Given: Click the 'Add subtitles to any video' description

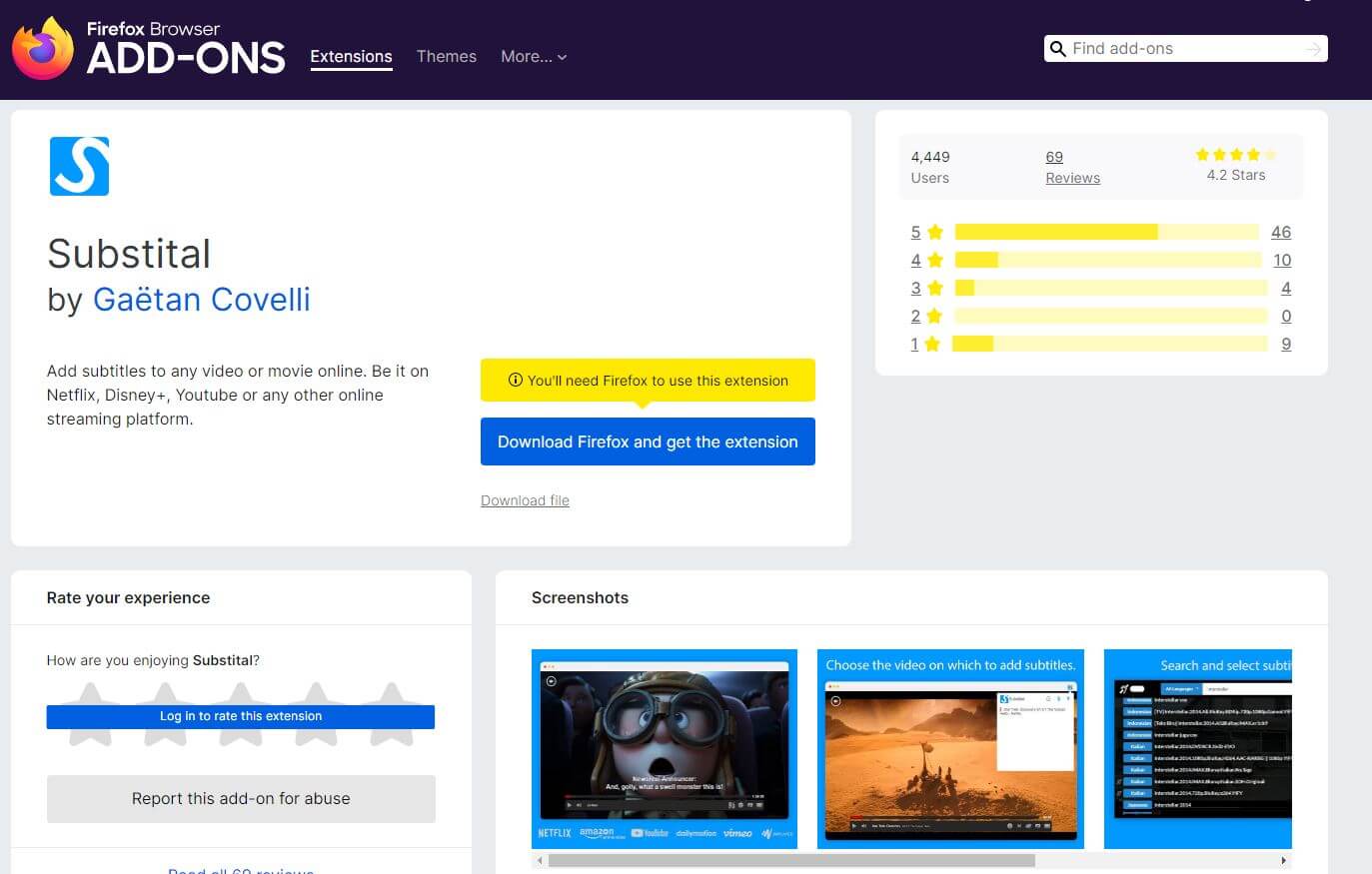Looking at the screenshot, I should (238, 395).
